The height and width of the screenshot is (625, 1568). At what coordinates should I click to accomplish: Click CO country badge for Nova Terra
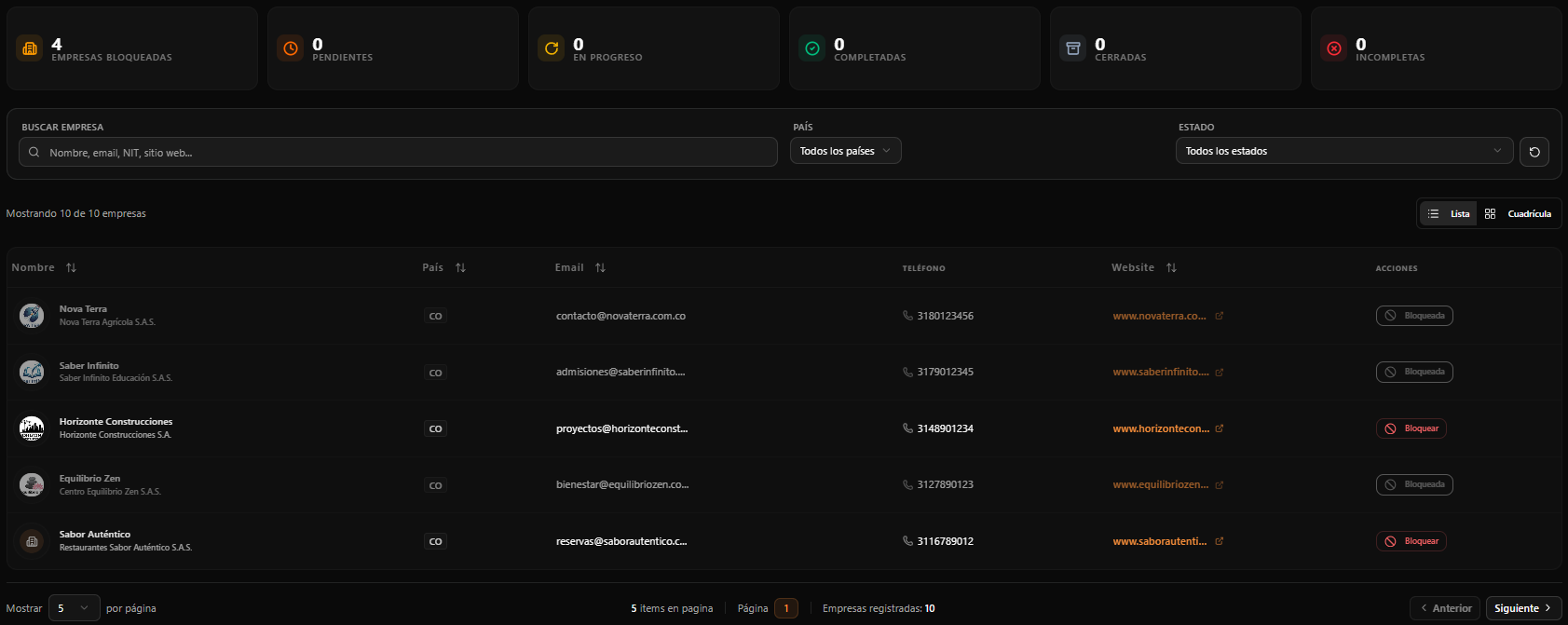coord(435,316)
